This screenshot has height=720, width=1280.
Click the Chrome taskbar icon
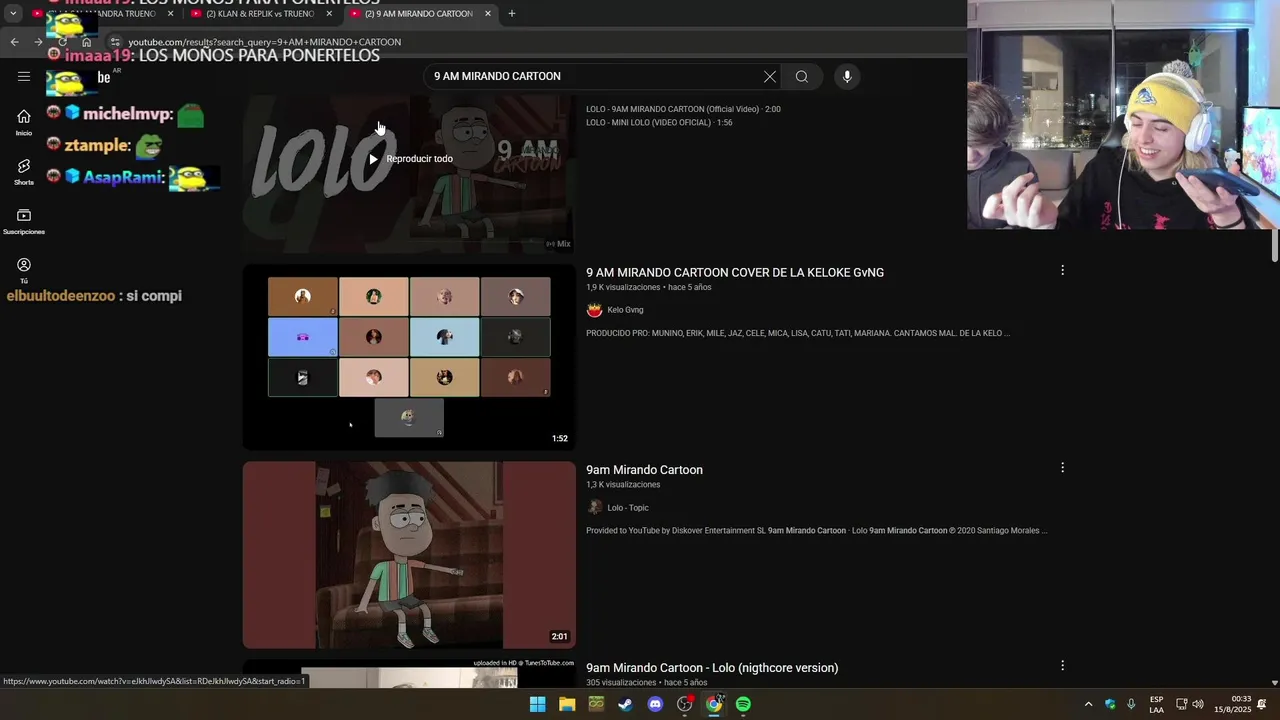tap(714, 704)
